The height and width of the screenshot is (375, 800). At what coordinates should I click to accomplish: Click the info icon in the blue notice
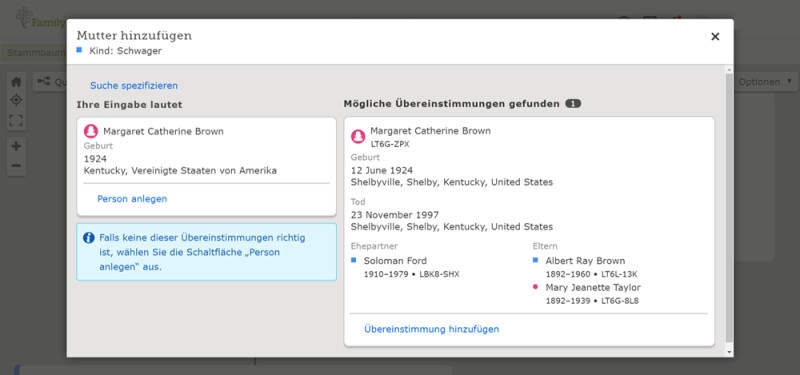coord(89,238)
